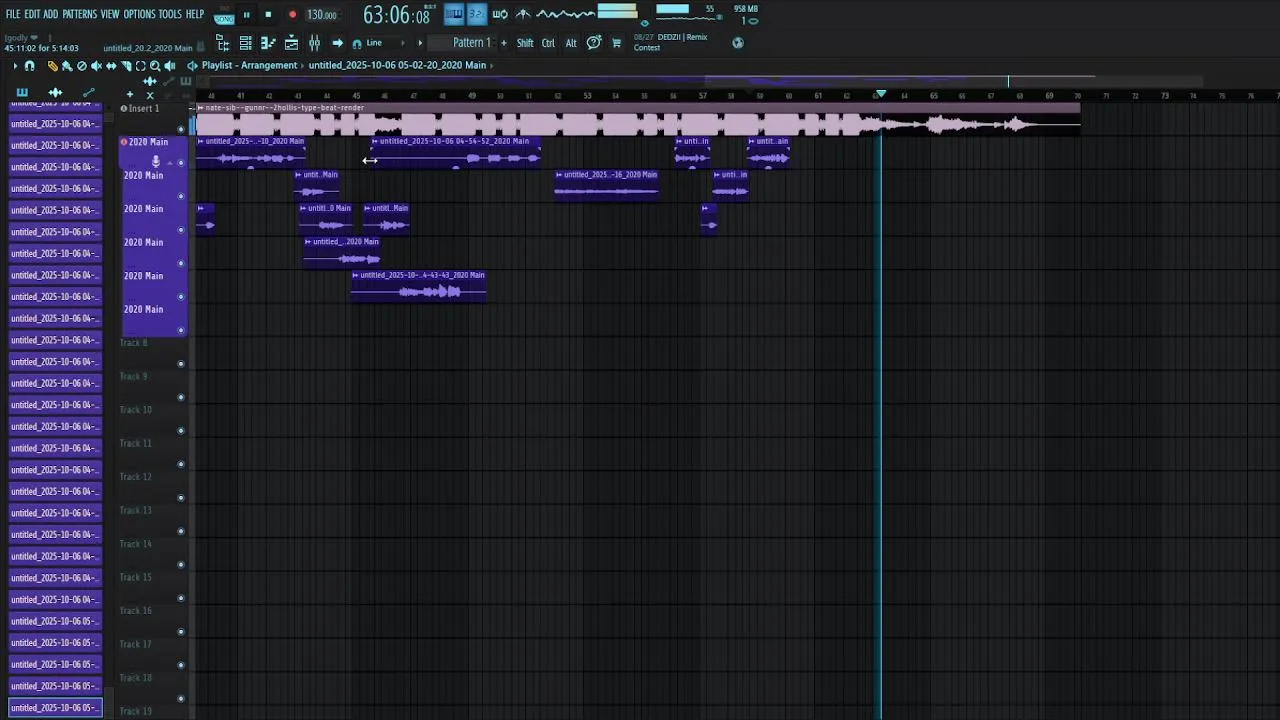The width and height of the screenshot is (1280, 720).
Task: Click the shopping cart icon
Action: pyautogui.click(x=616, y=43)
